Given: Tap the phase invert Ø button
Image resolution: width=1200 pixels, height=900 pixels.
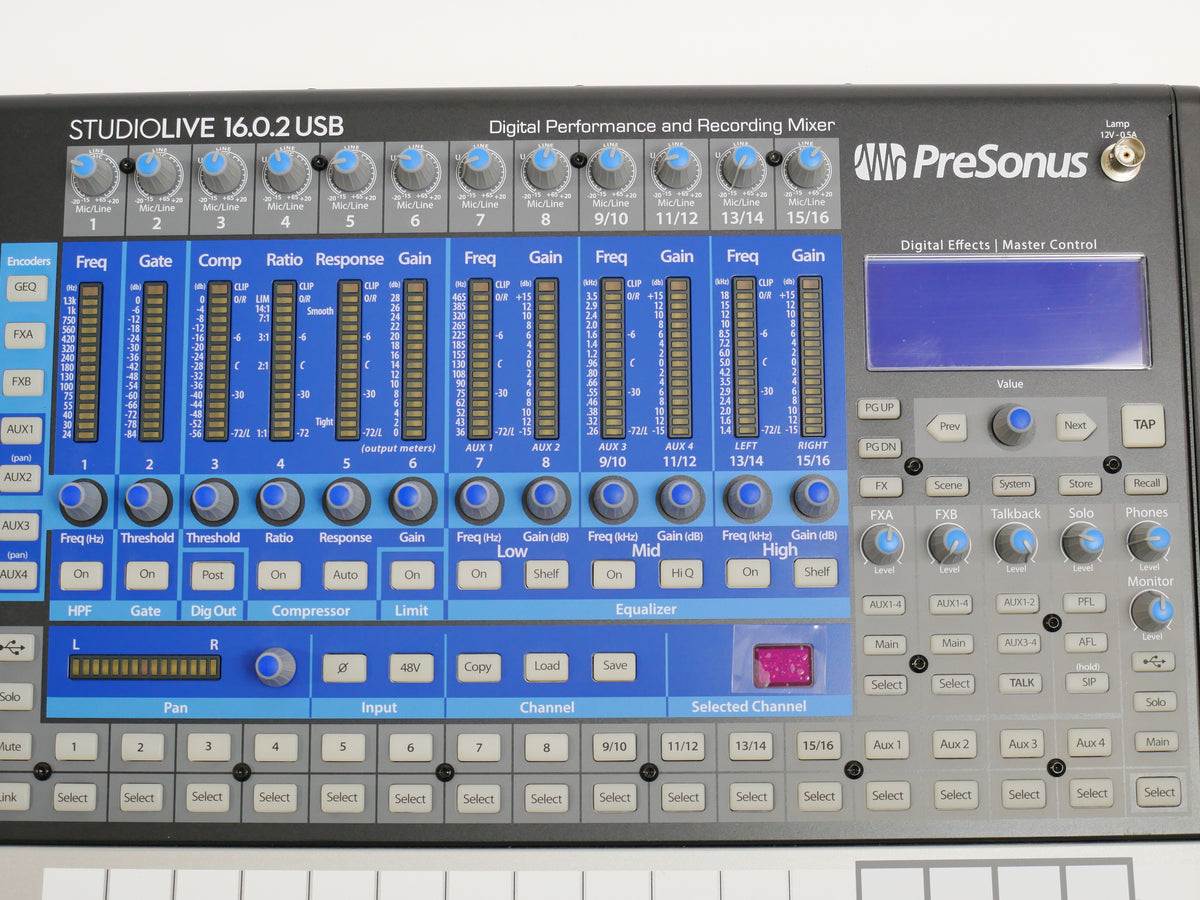Looking at the screenshot, I should (344, 668).
